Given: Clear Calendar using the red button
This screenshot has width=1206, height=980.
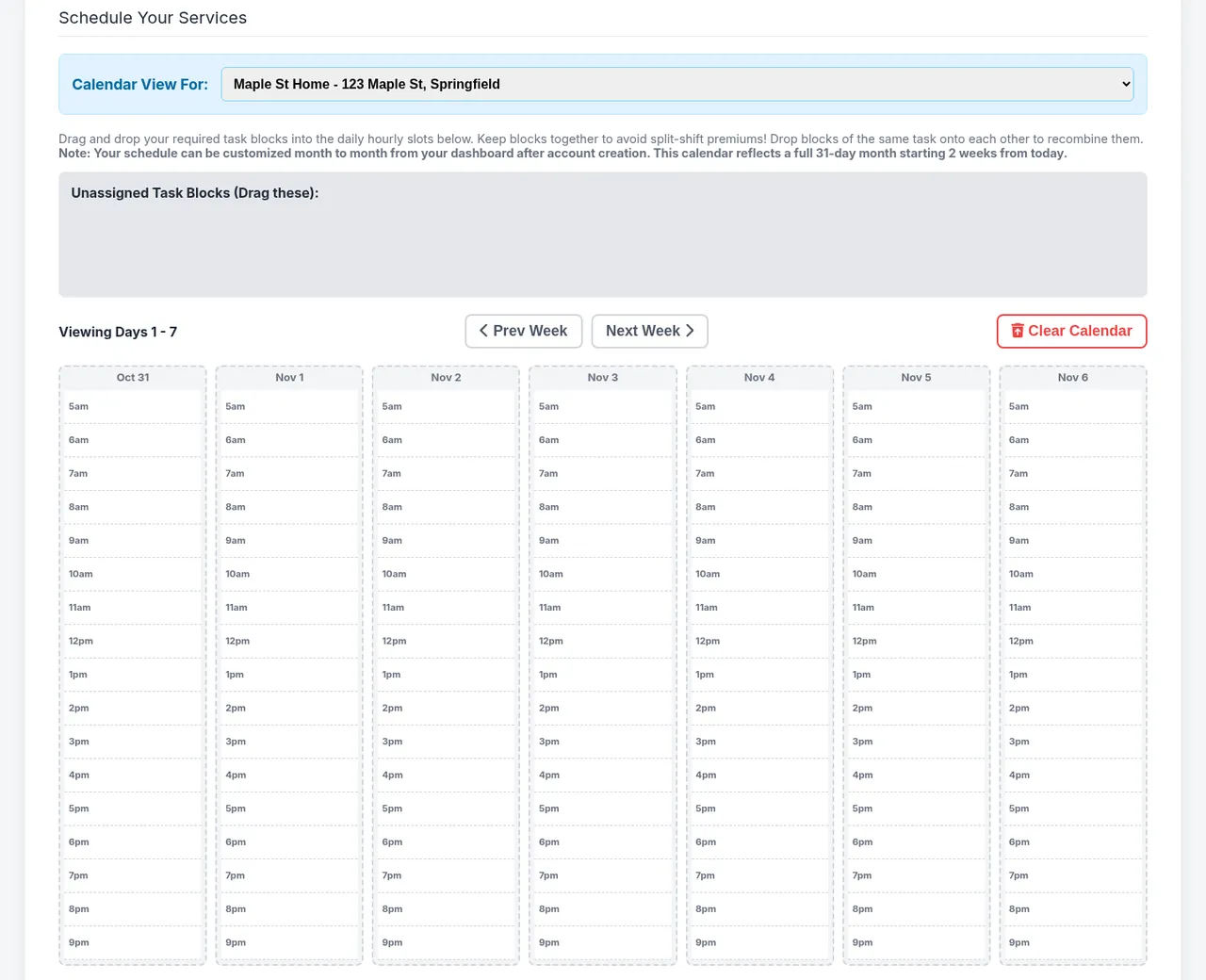Looking at the screenshot, I should 1071,331.
